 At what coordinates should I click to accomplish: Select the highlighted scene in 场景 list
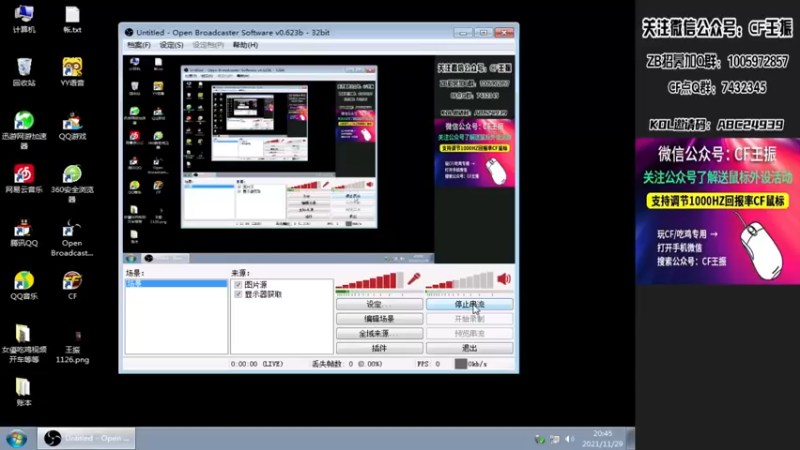pyautogui.click(x=176, y=284)
